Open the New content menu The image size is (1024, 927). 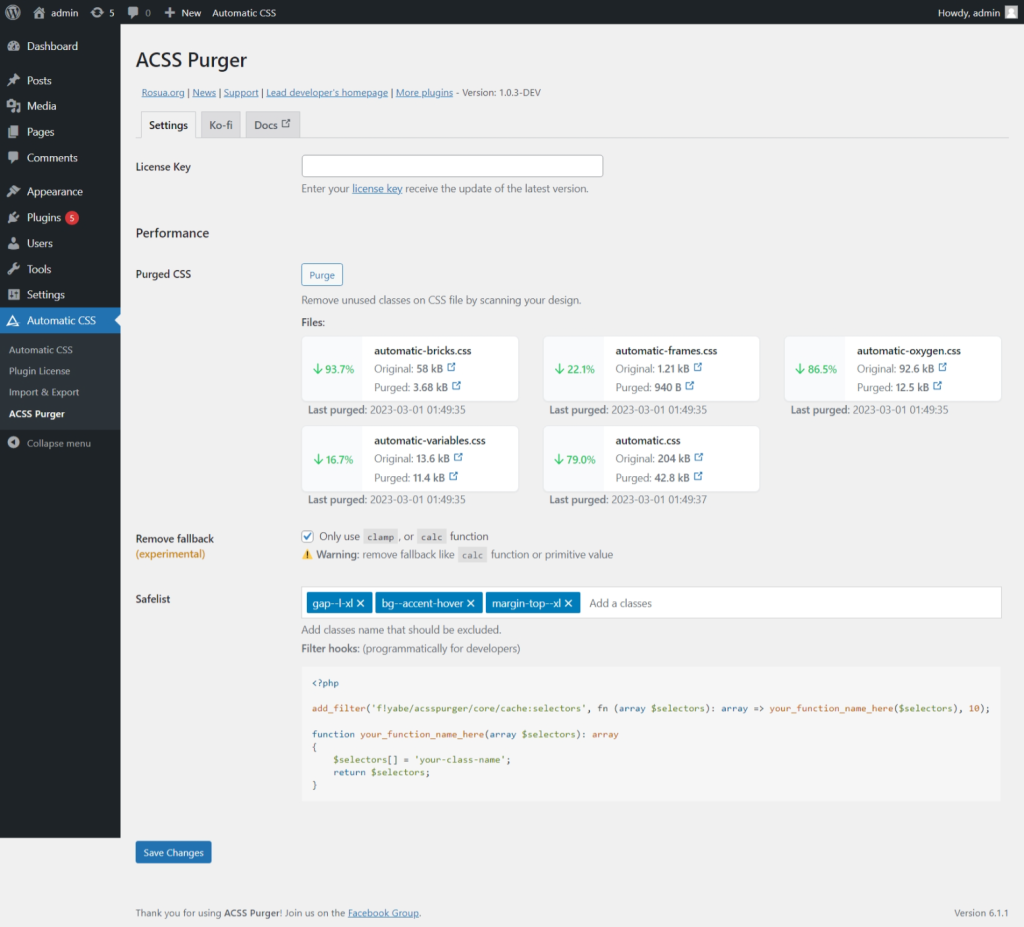coord(182,13)
